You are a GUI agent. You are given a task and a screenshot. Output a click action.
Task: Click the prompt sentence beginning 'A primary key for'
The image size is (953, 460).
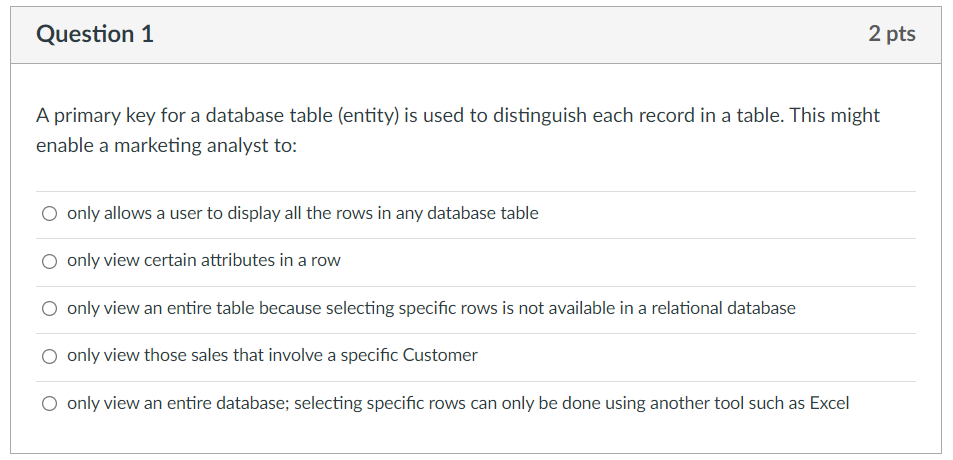(x=458, y=115)
